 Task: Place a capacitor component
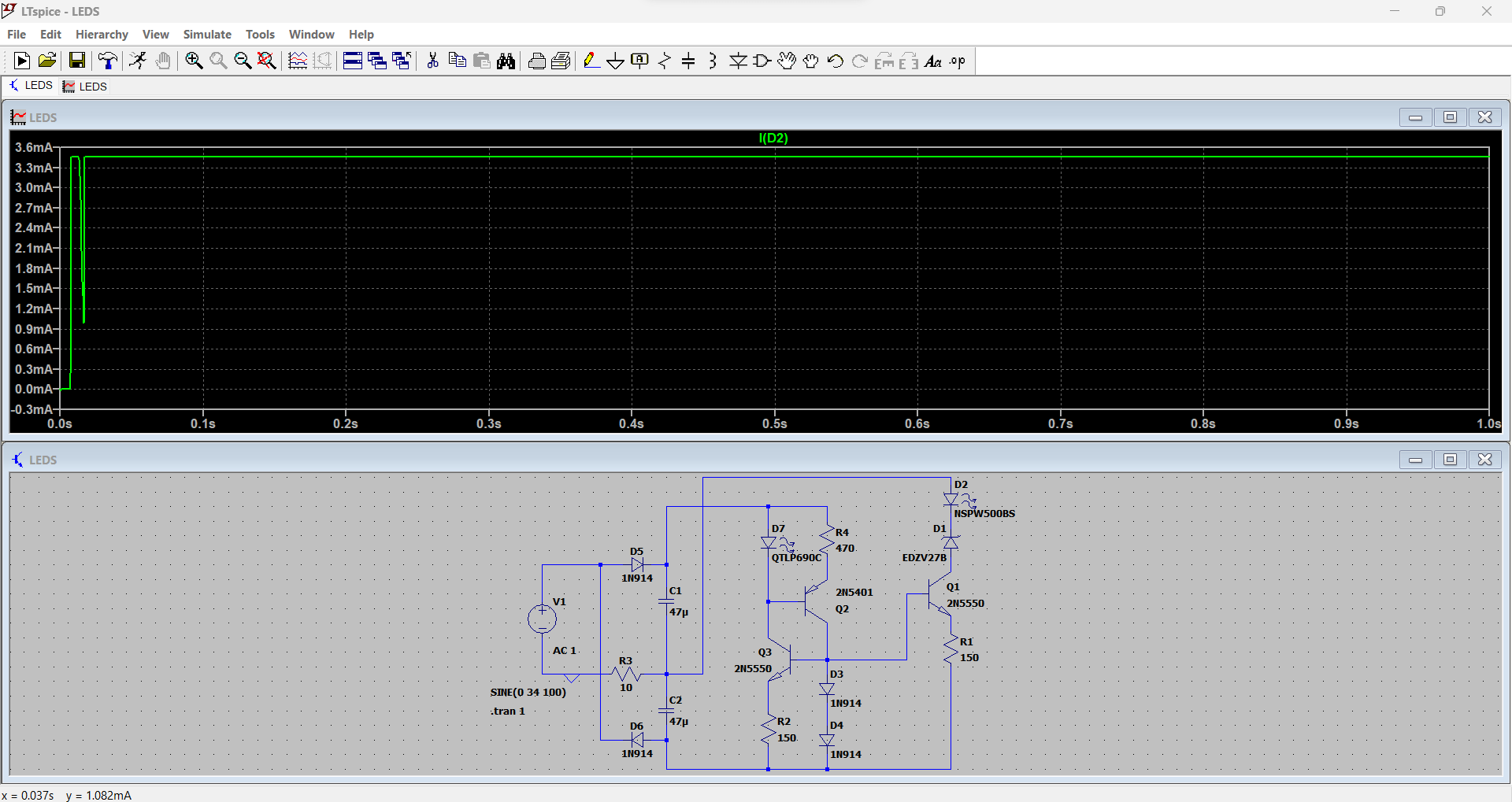coord(688,61)
